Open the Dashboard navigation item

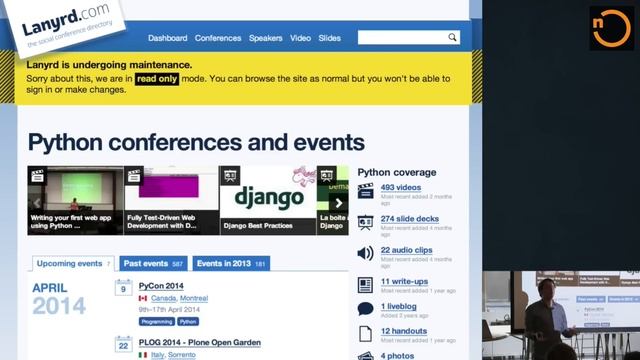(x=167, y=38)
